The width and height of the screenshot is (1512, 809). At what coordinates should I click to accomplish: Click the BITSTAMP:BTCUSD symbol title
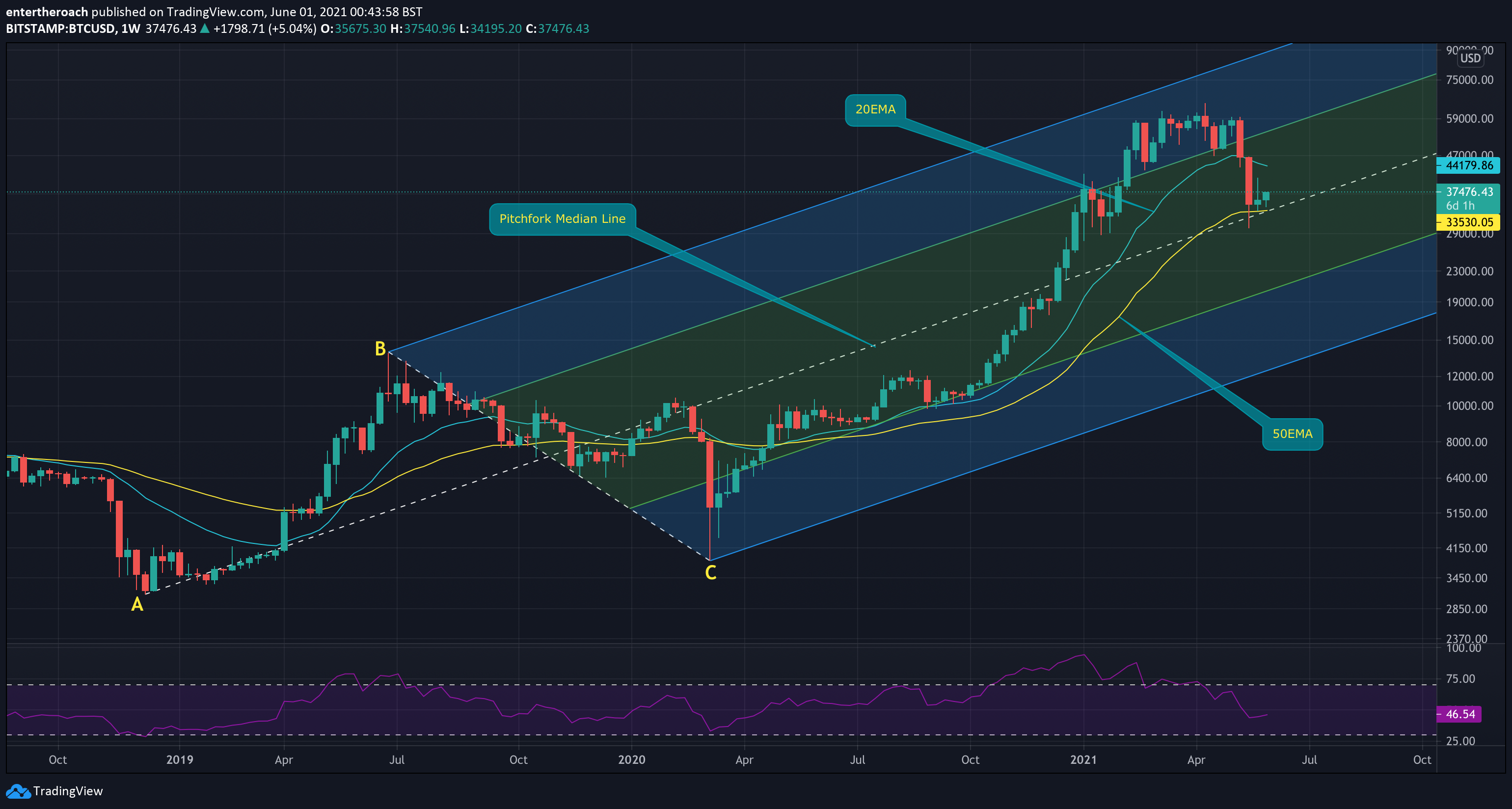click(60, 29)
